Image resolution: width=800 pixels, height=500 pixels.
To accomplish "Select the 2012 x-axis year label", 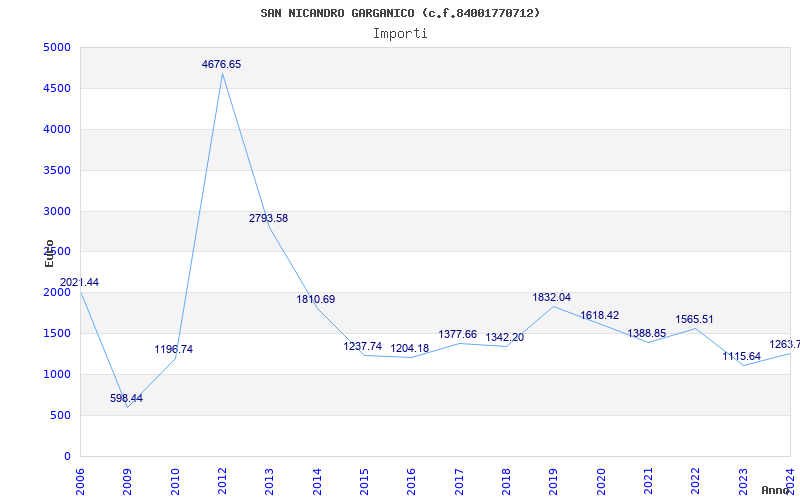I will pyautogui.click(x=222, y=482).
